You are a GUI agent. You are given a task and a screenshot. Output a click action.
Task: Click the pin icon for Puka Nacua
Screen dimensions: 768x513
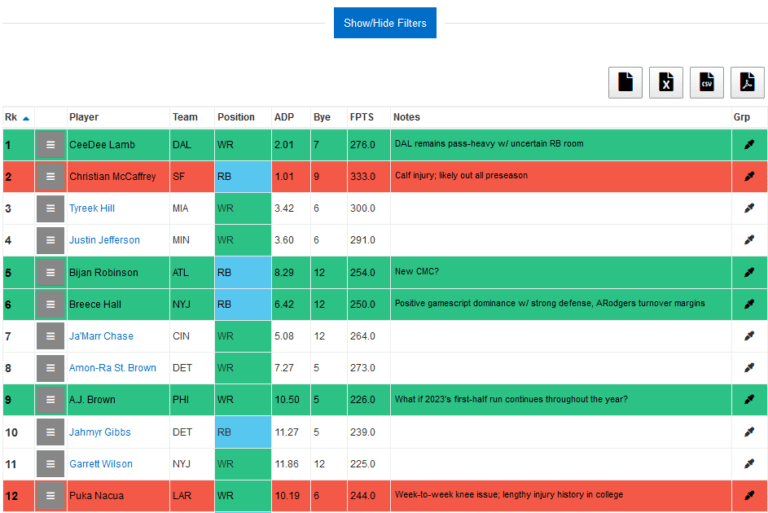pos(749,495)
